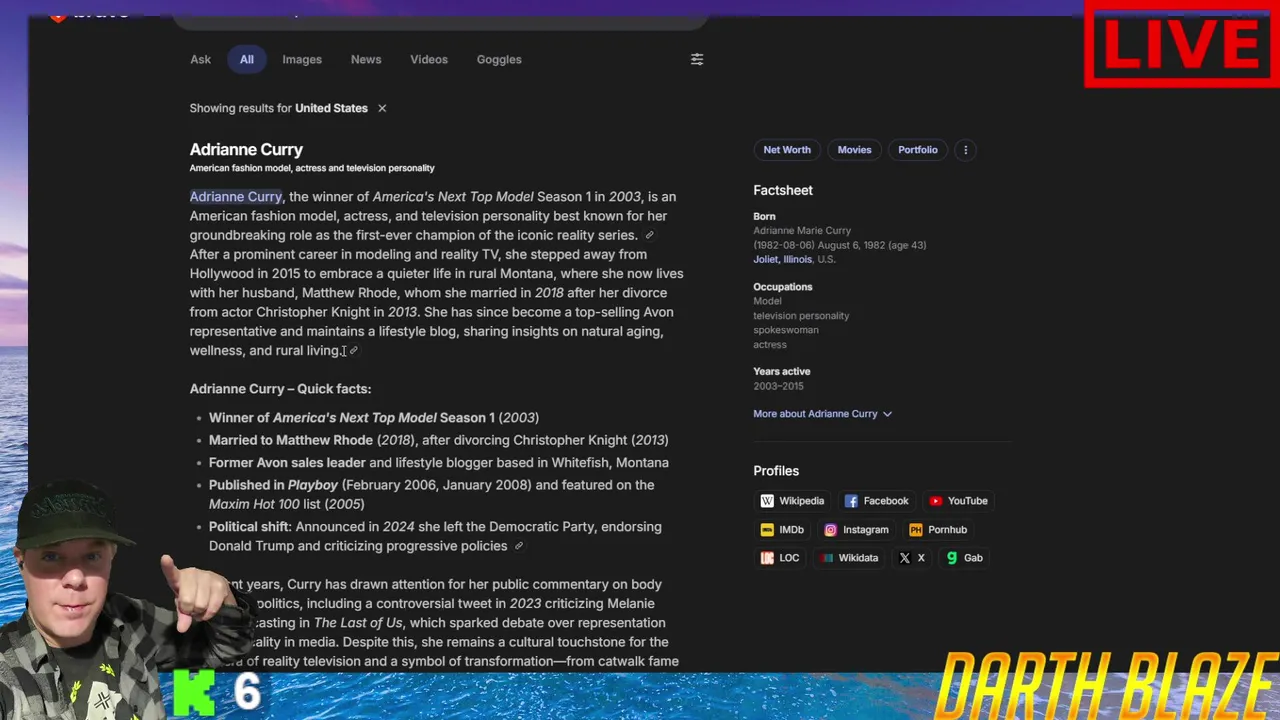This screenshot has width=1280, height=720.
Task: Dismiss the United States results filter
Action: tap(382, 108)
